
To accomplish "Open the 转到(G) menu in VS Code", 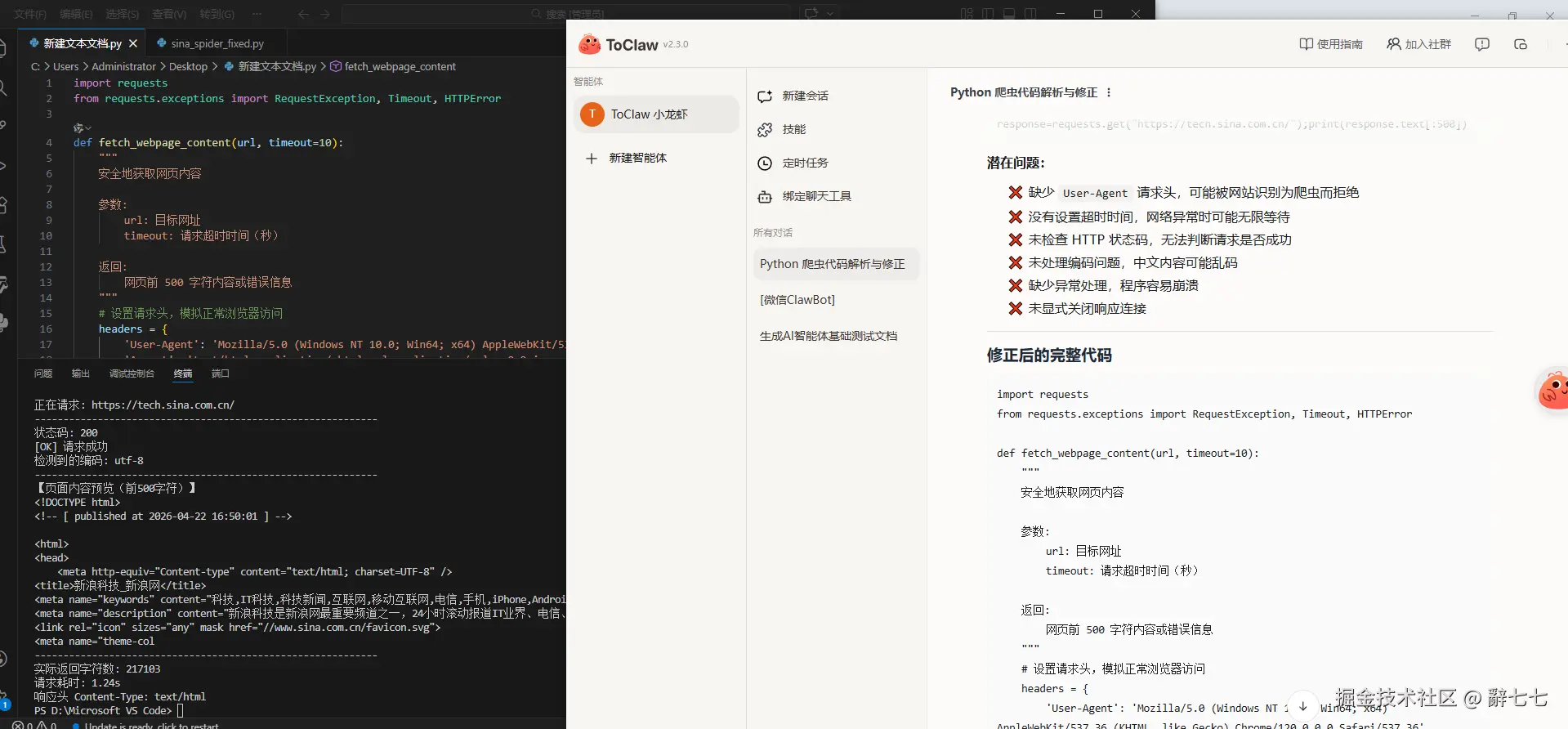I will [217, 14].
